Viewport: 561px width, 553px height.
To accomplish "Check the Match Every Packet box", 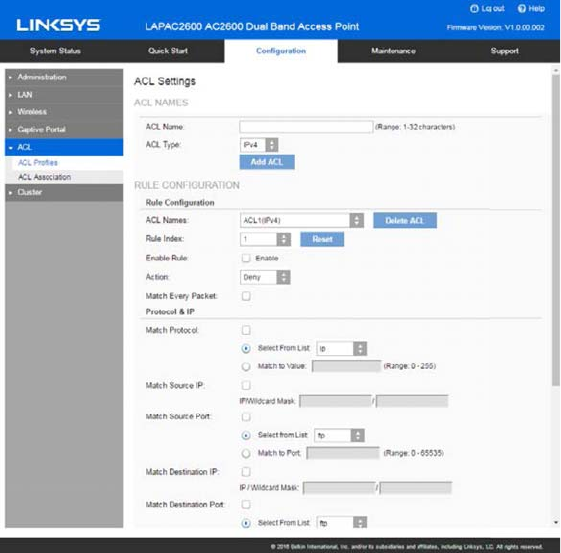I will pyautogui.click(x=246, y=296).
